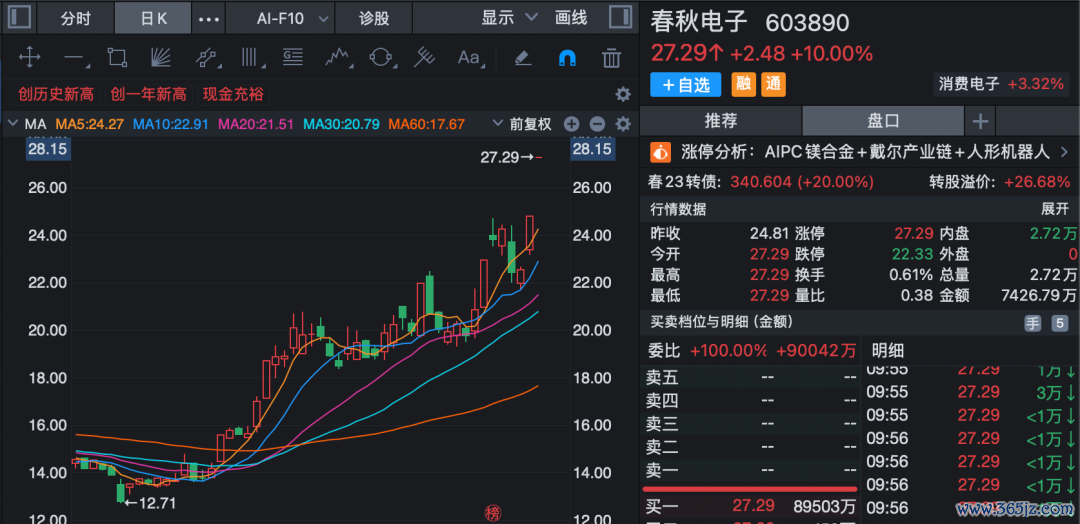Click the 画线 drawing button

571,18
